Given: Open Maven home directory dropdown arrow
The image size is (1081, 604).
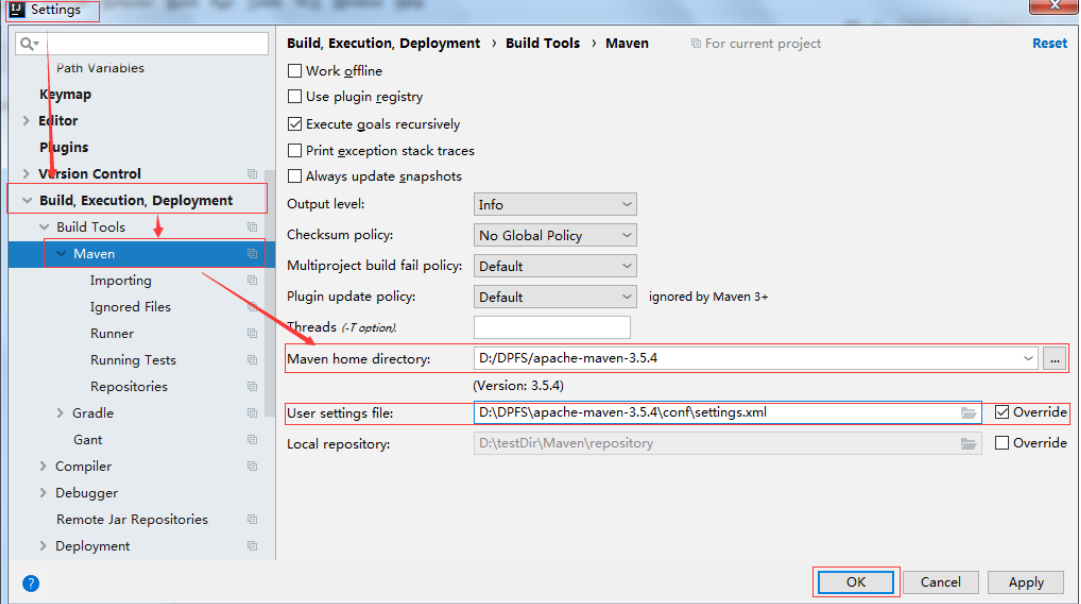Looking at the screenshot, I should (x=1028, y=359).
